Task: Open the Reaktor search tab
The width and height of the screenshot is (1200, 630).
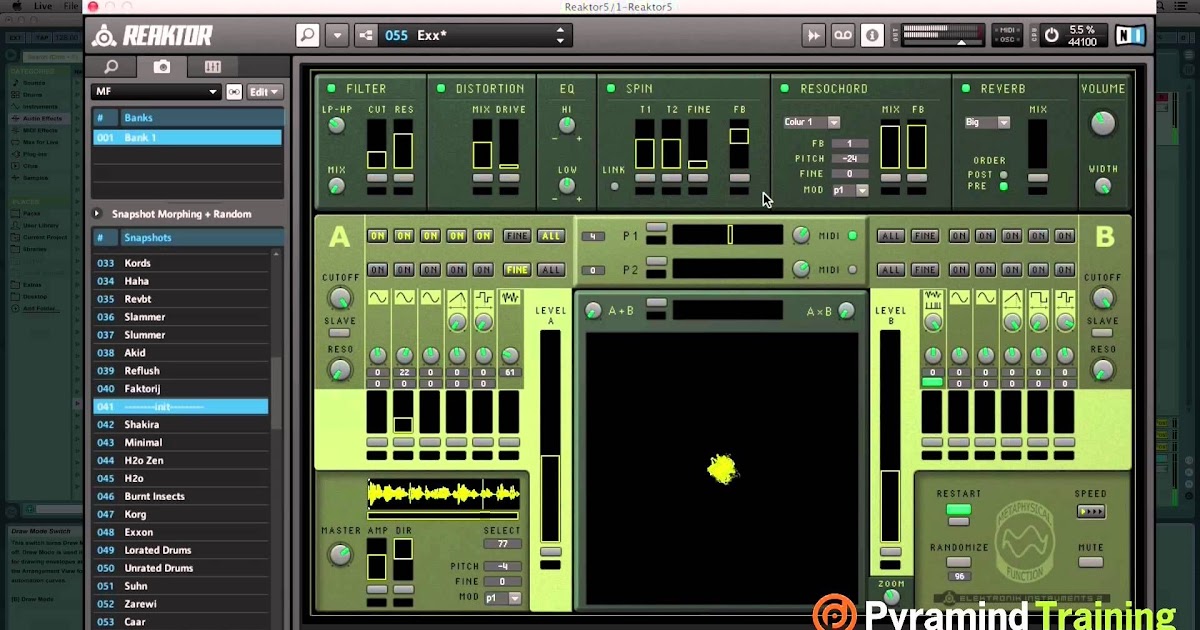Action: coord(111,67)
